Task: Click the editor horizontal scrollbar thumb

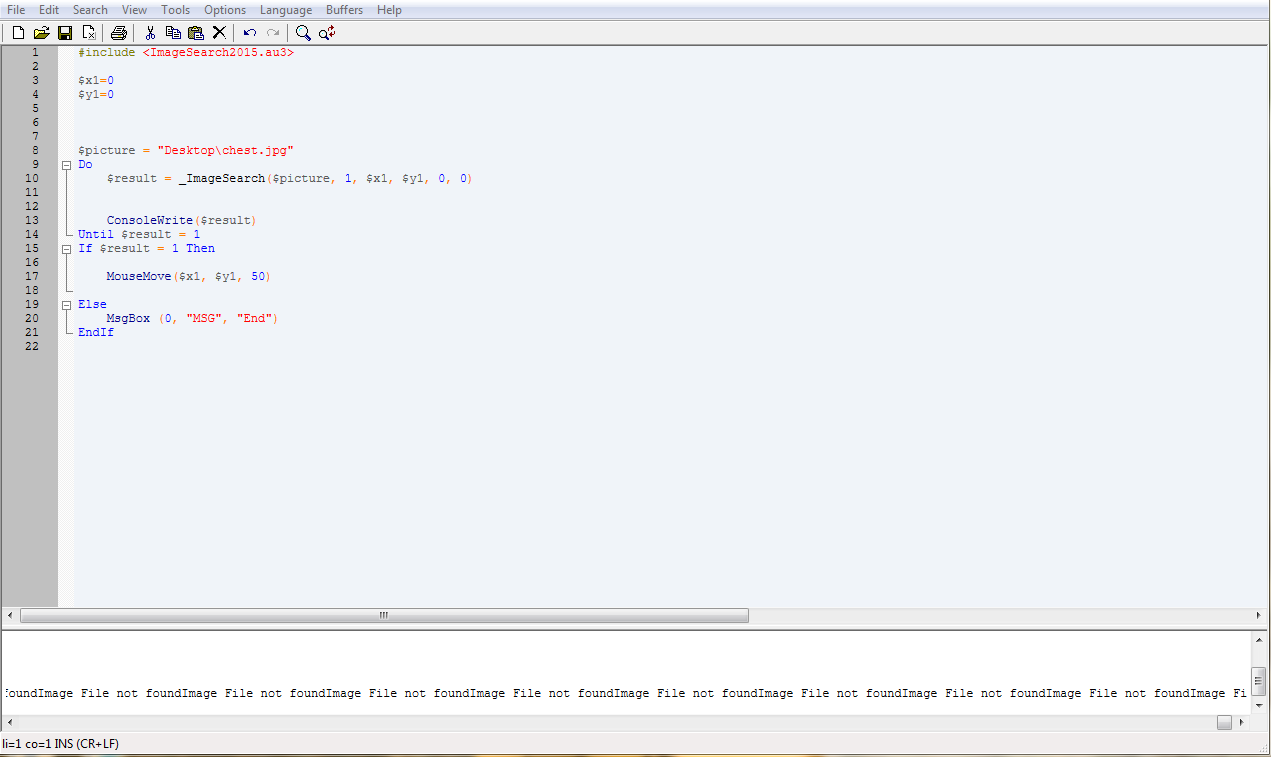Action: [384, 616]
